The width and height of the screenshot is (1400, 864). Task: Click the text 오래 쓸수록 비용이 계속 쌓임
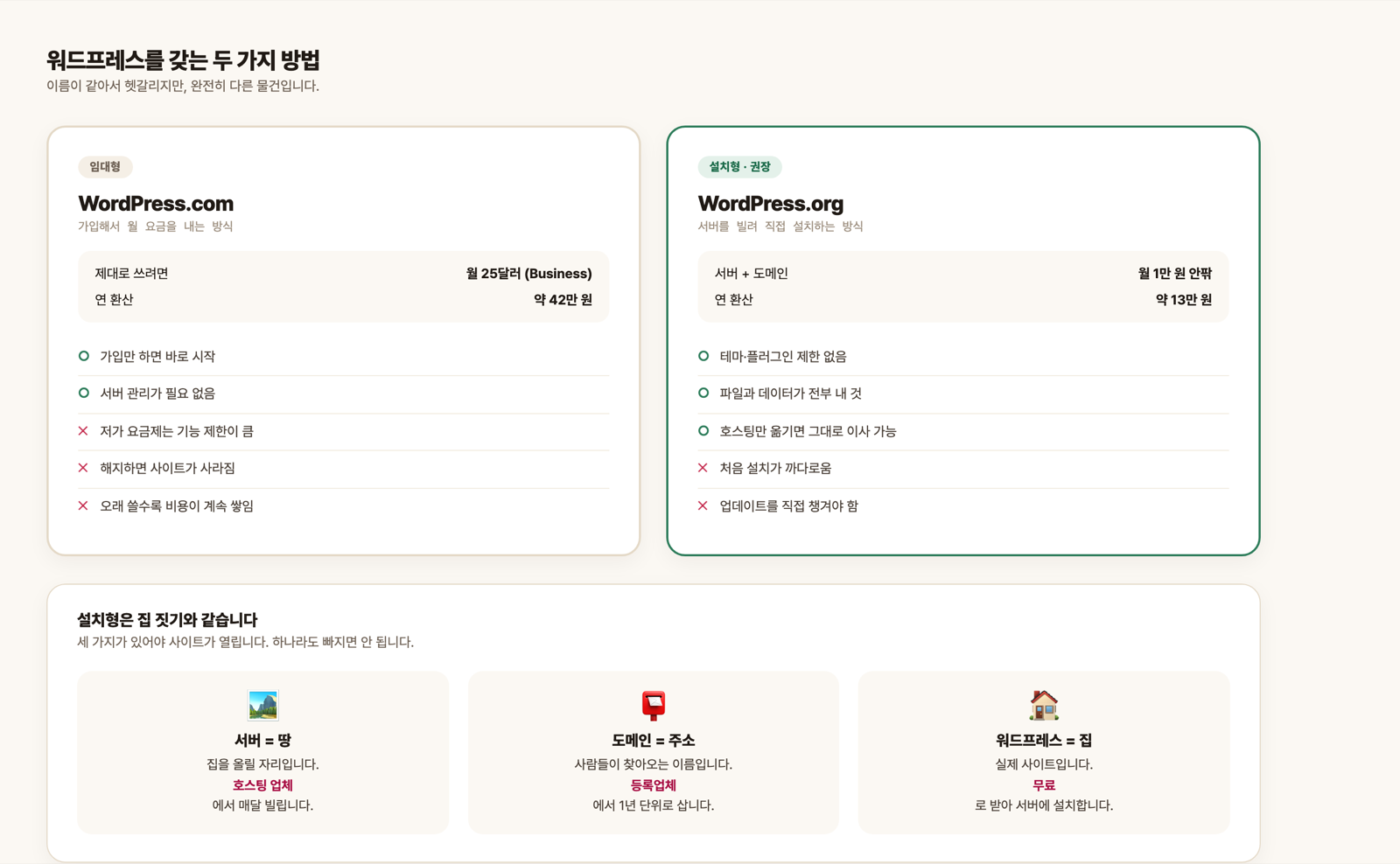[177, 506]
